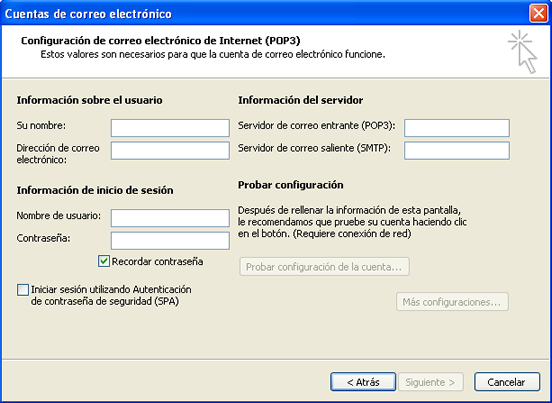Uncheck the Recordar contraseña checkbox

coord(104,262)
